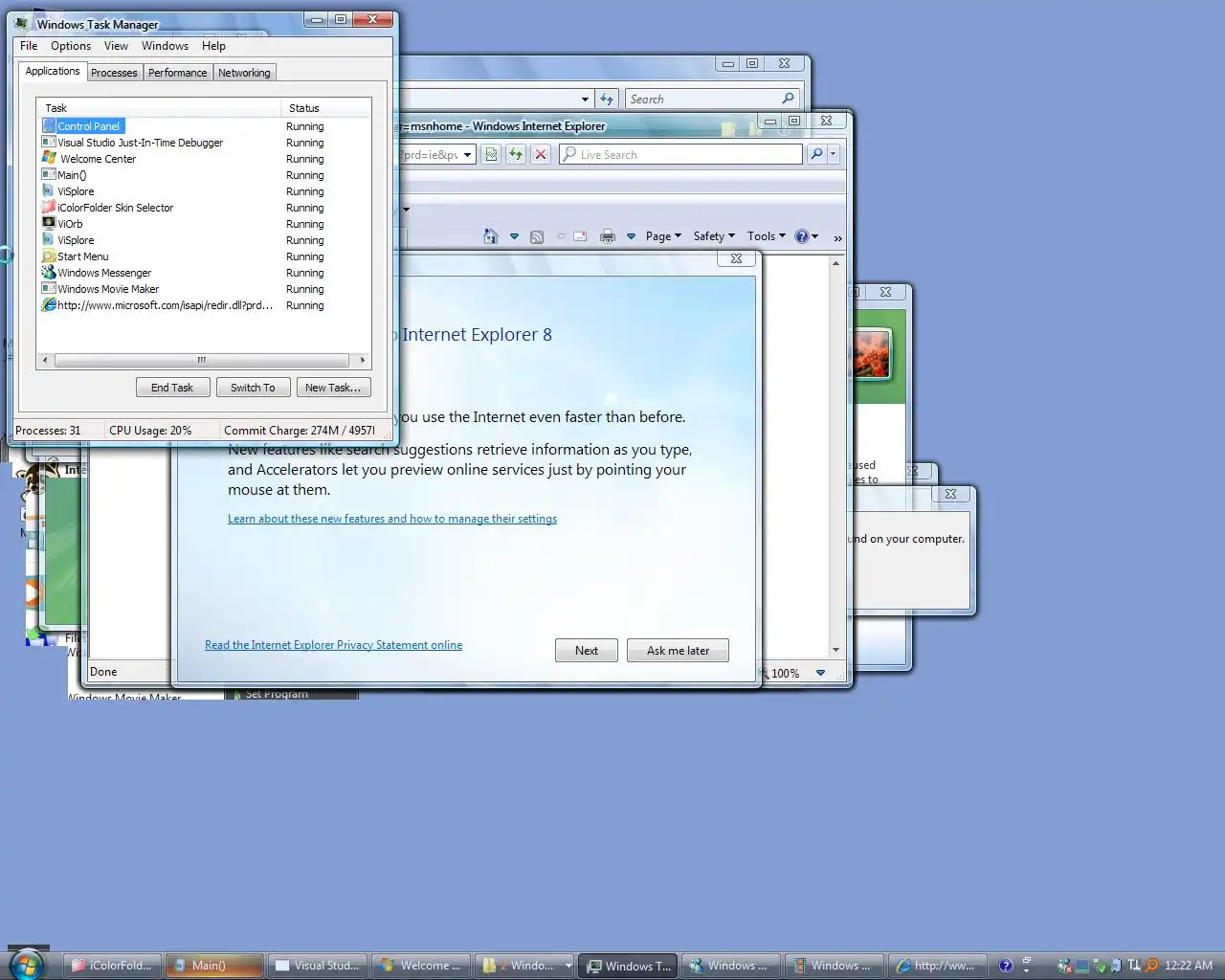Open the Live Search provider dropdown arrow
Viewport: 1225px width, 980px height.
tap(834, 154)
